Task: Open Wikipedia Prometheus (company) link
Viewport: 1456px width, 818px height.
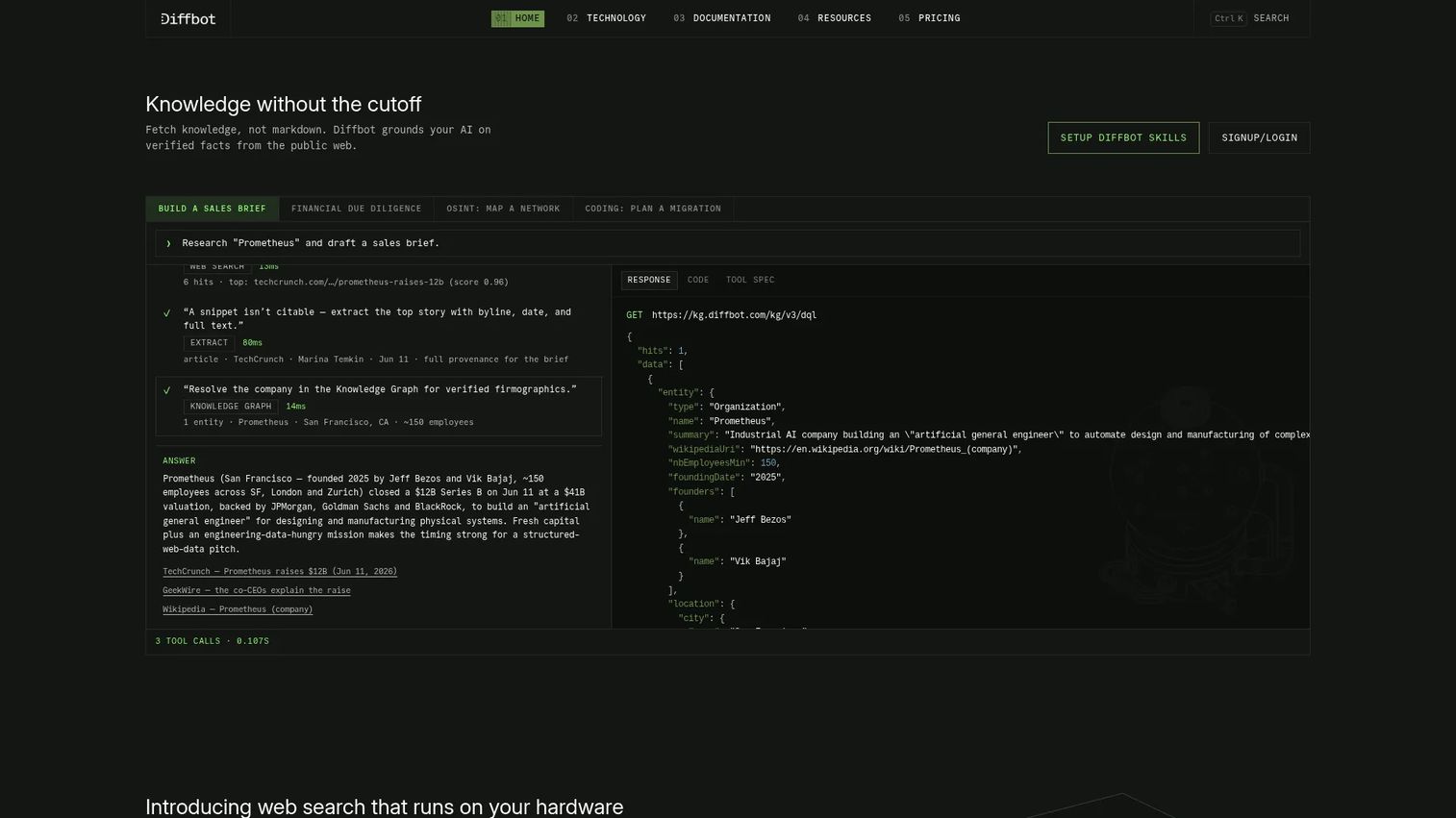Action: click(238, 609)
